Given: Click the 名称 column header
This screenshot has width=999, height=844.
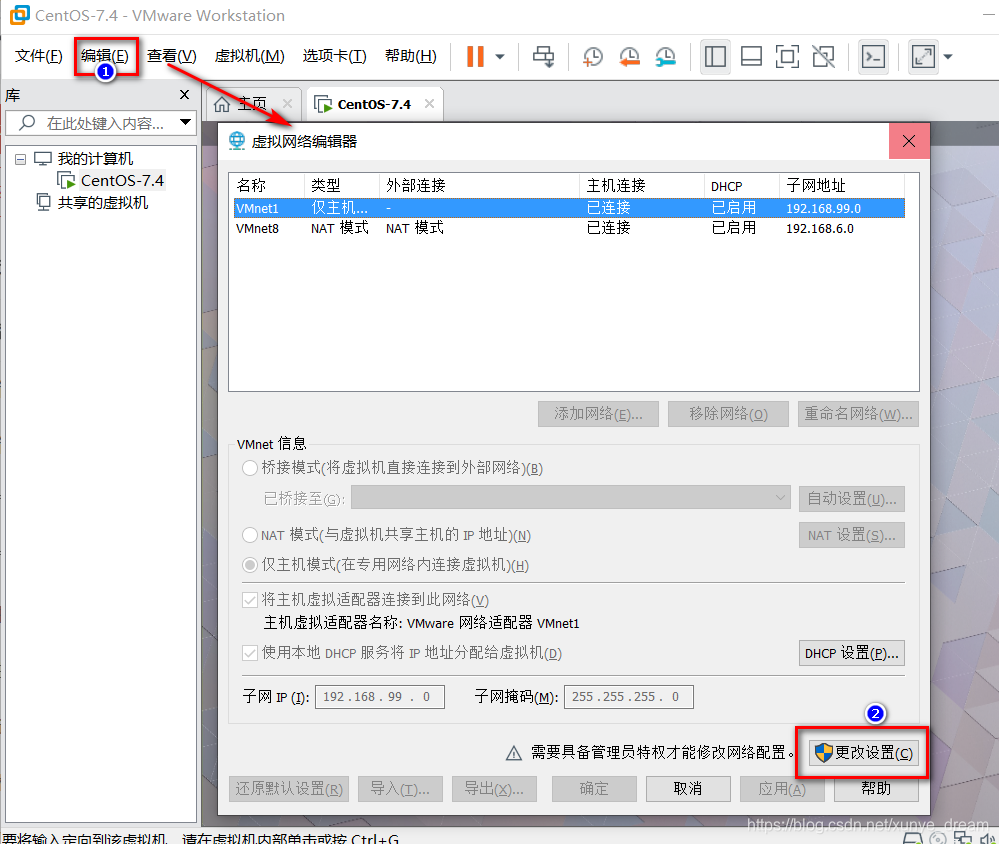Looking at the screenshot, I should [x=268, y=185].
